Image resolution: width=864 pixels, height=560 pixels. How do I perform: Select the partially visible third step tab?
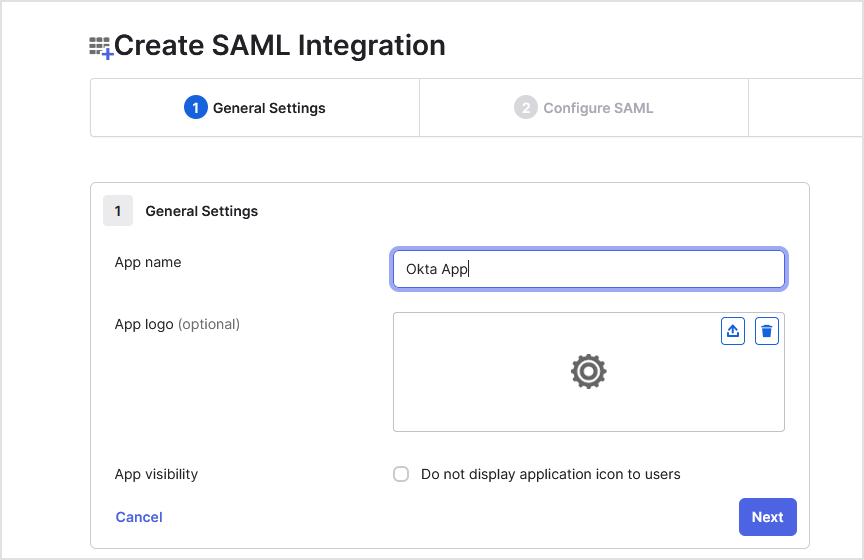pyautogui.click(x=805, y=108)
